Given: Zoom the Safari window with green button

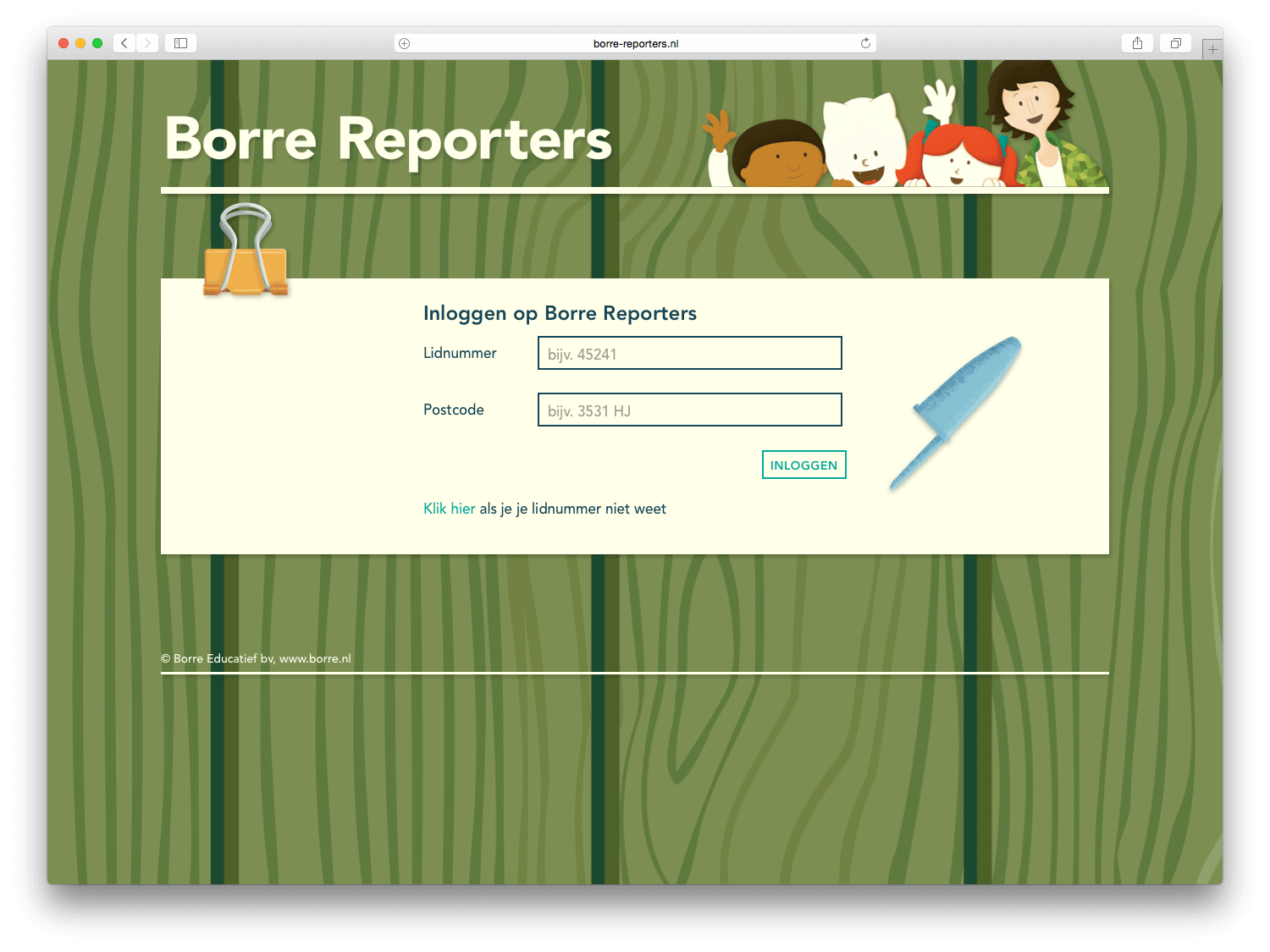Looking at the screenshot, I should [97, 43].
